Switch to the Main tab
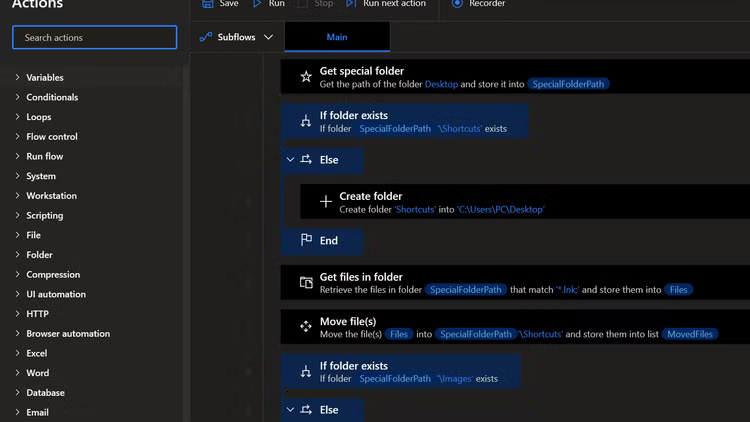This screenshot has height=422, width=750. tap(337, 37)
